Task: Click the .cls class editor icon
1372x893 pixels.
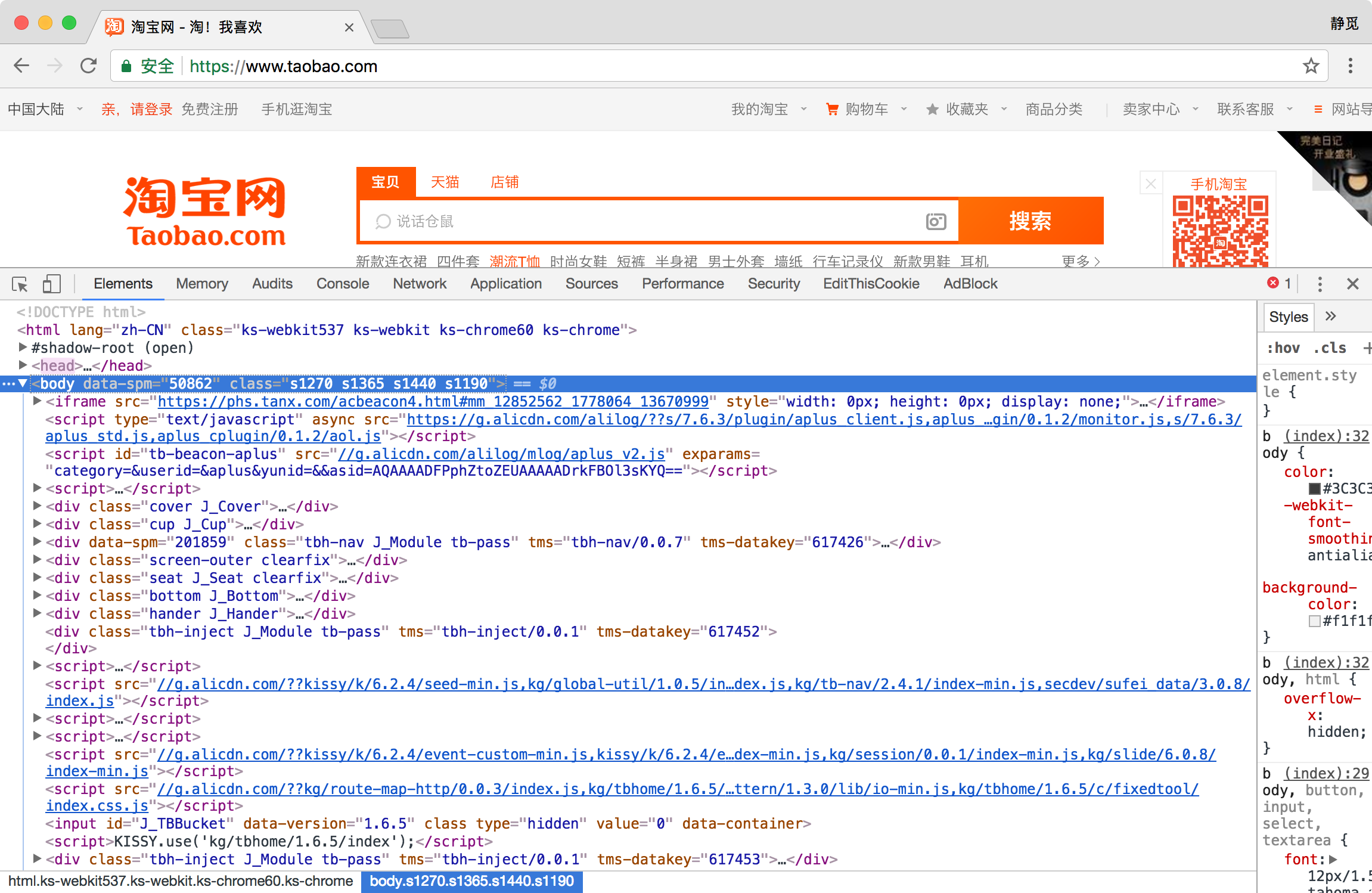Action: click(x=1326, y=349)
